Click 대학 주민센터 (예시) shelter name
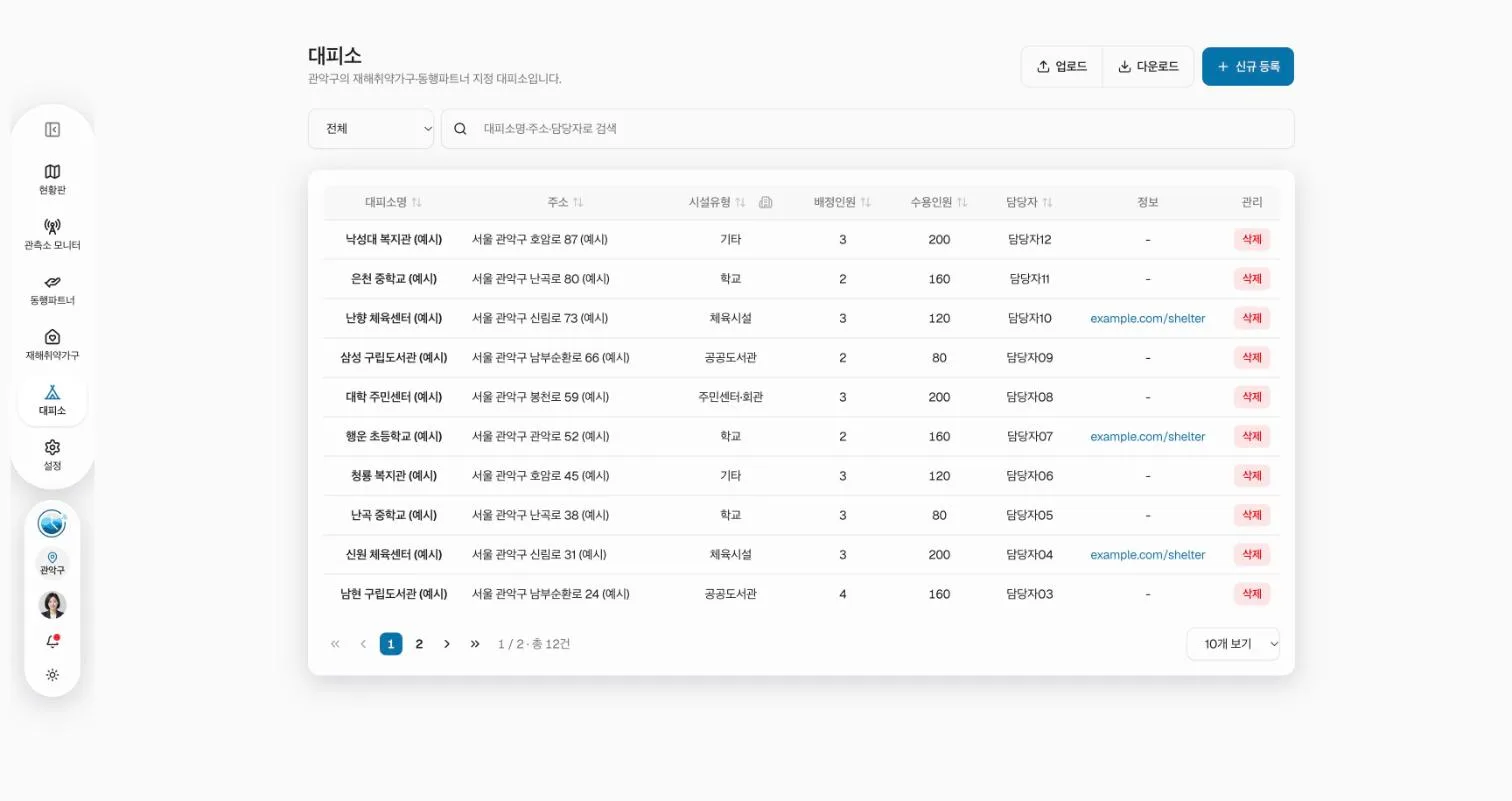 pyautogui.click(x=393, y=397)
